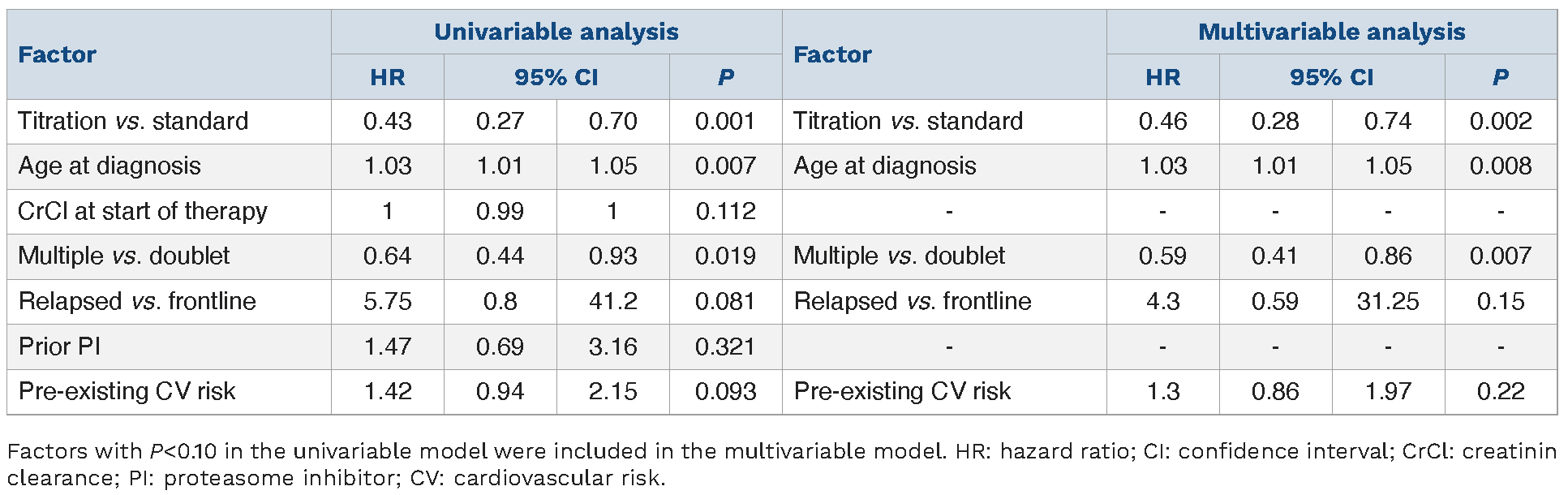Select the P value 0.22 cell
The image size is (1568, 495).
tap(1501, 392)
